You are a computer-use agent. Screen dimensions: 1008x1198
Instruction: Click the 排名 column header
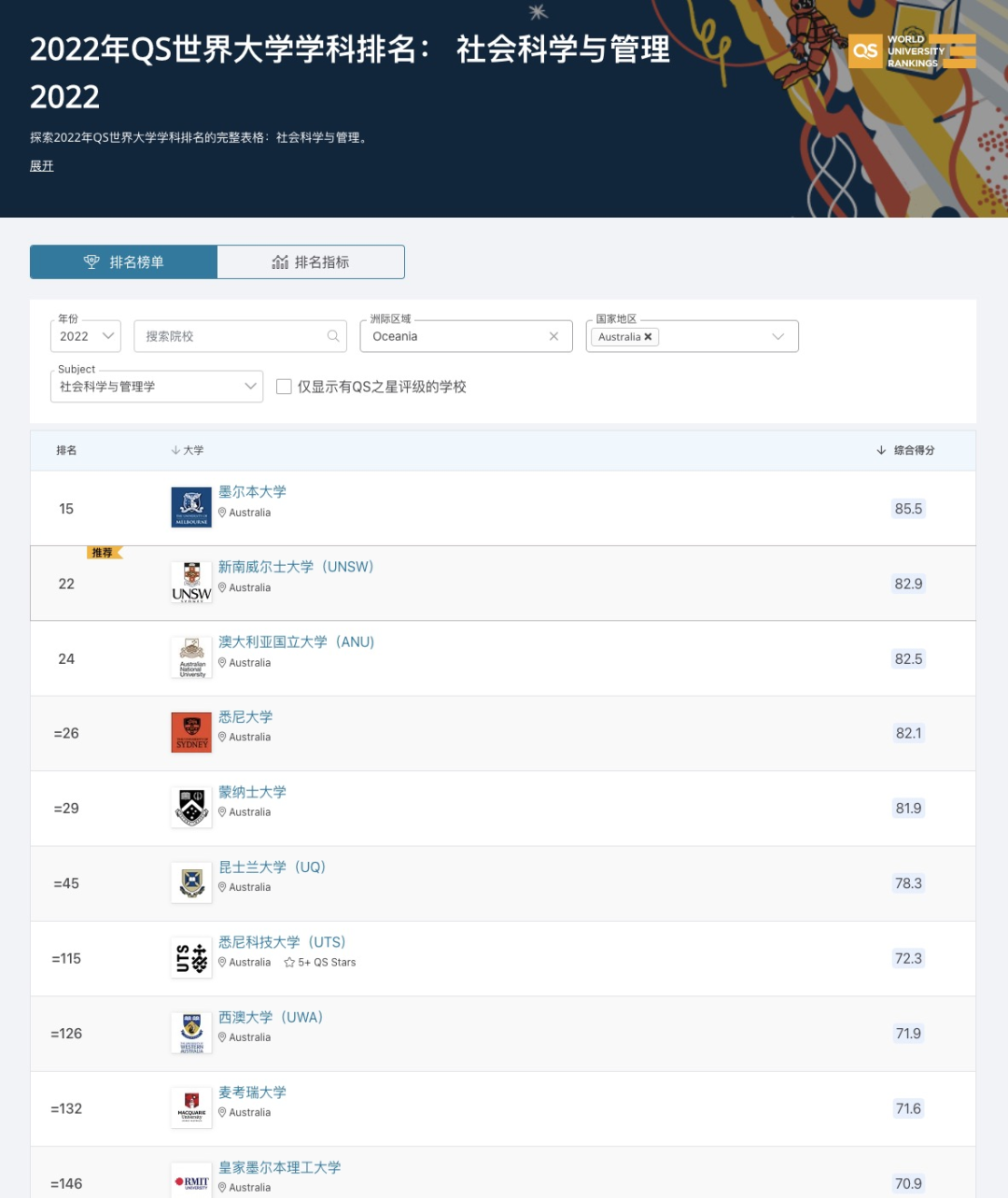pos(66,450)
